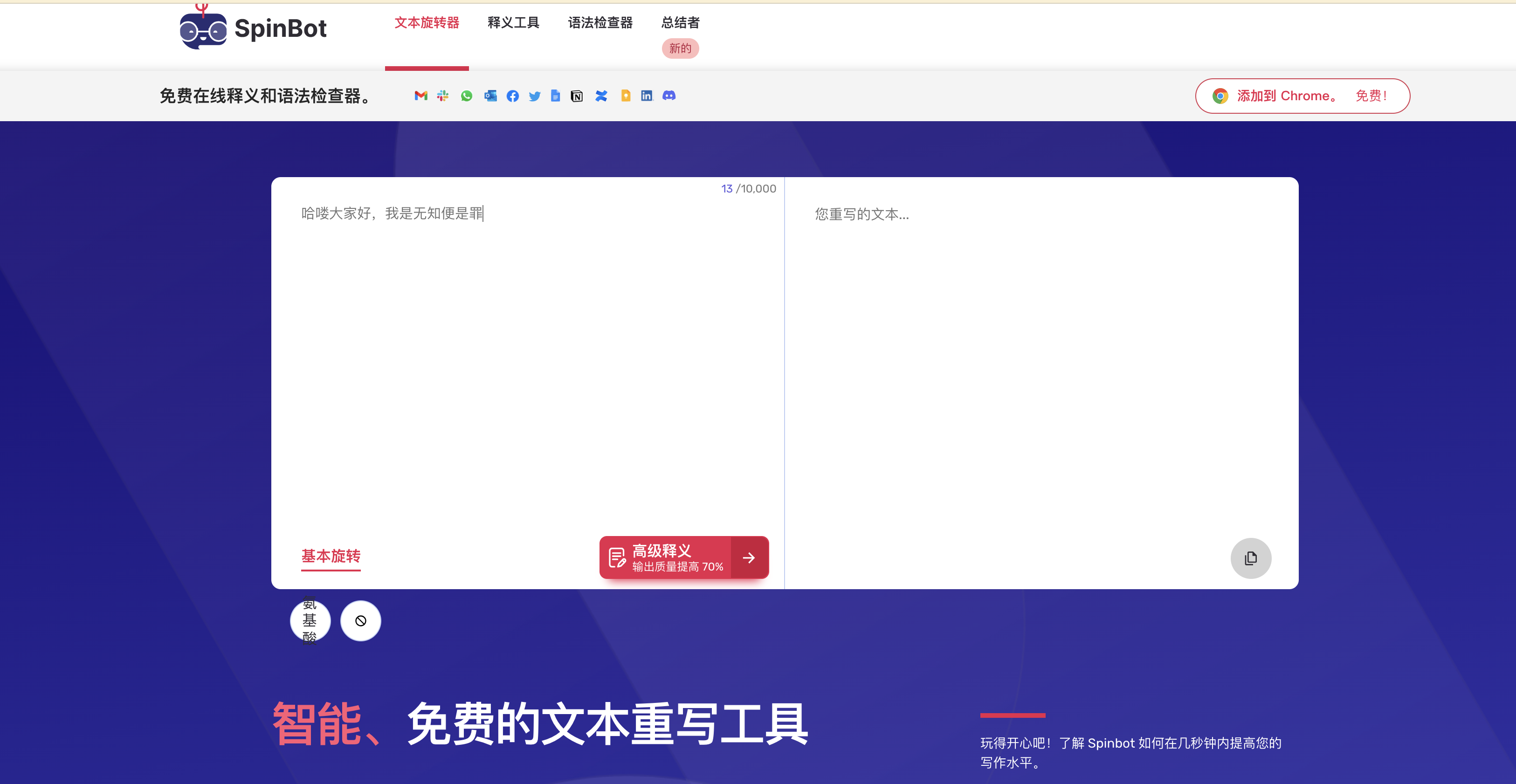Click the 新的 badge under 总结者

(x=680, y=48)
